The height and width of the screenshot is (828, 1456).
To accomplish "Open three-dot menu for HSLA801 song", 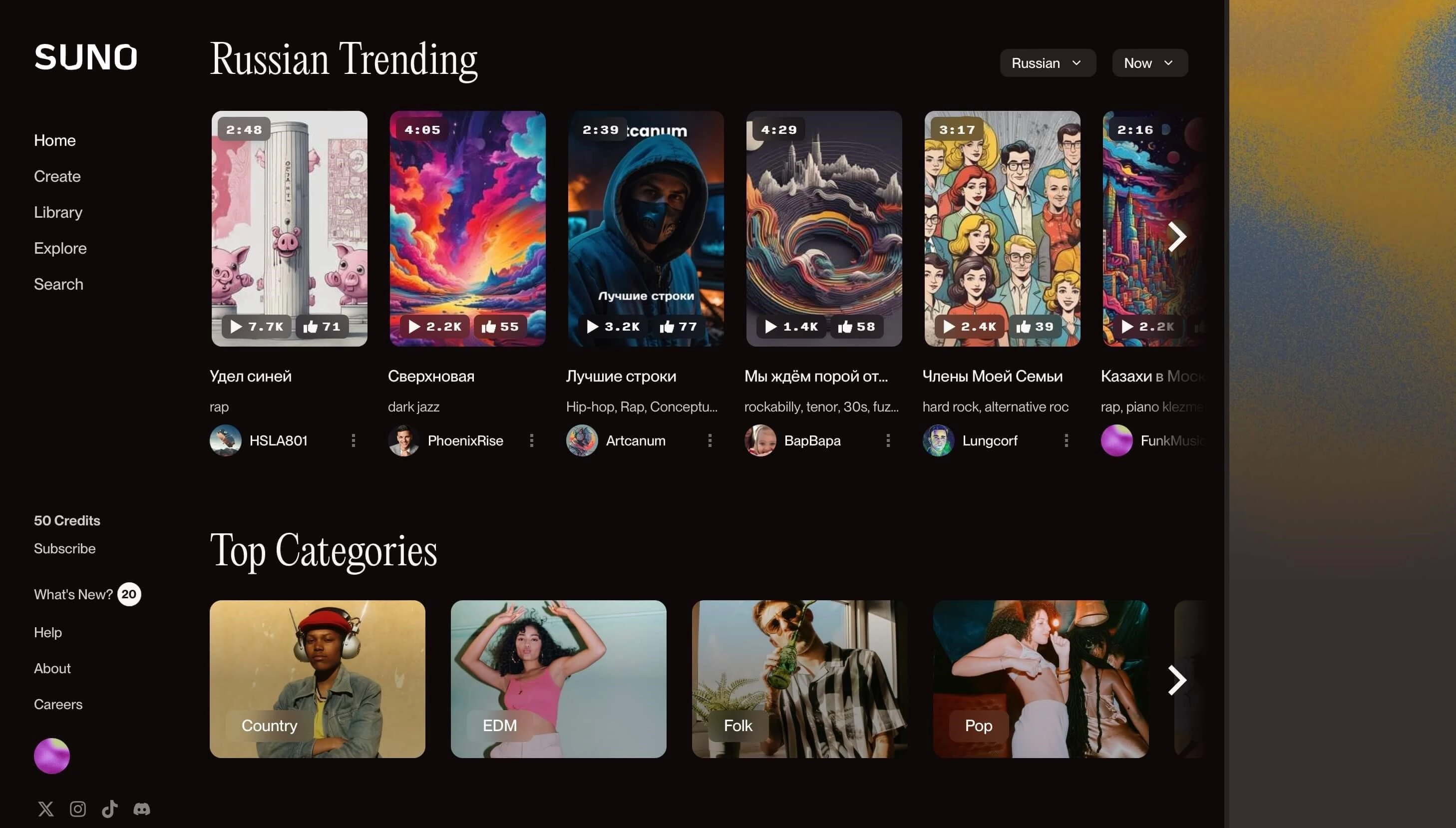I will [353, 440].
